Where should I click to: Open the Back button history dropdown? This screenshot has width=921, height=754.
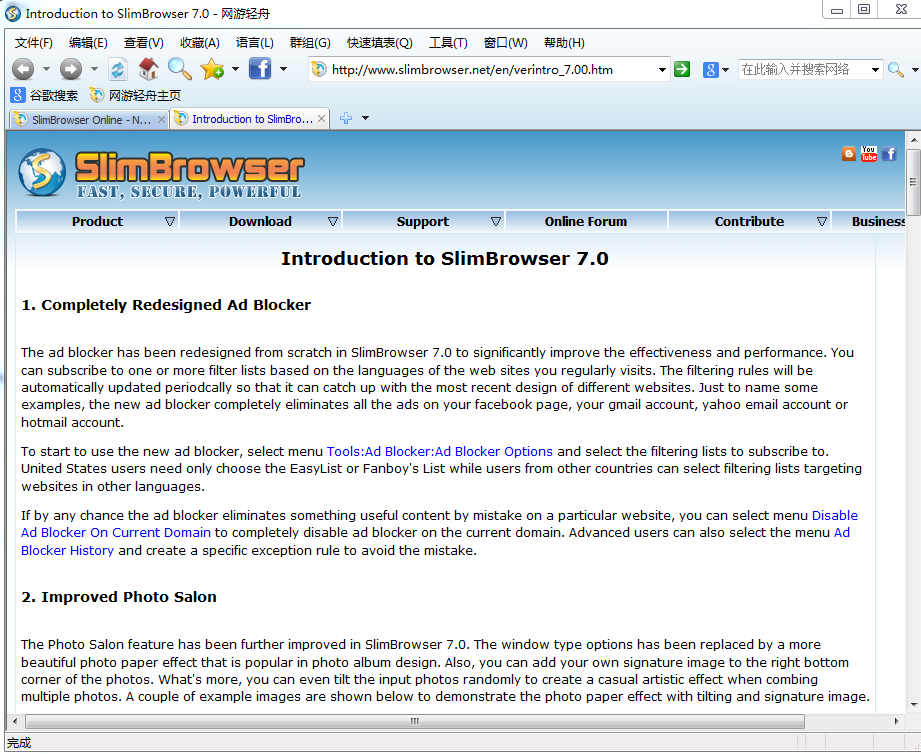click(46, 69)
